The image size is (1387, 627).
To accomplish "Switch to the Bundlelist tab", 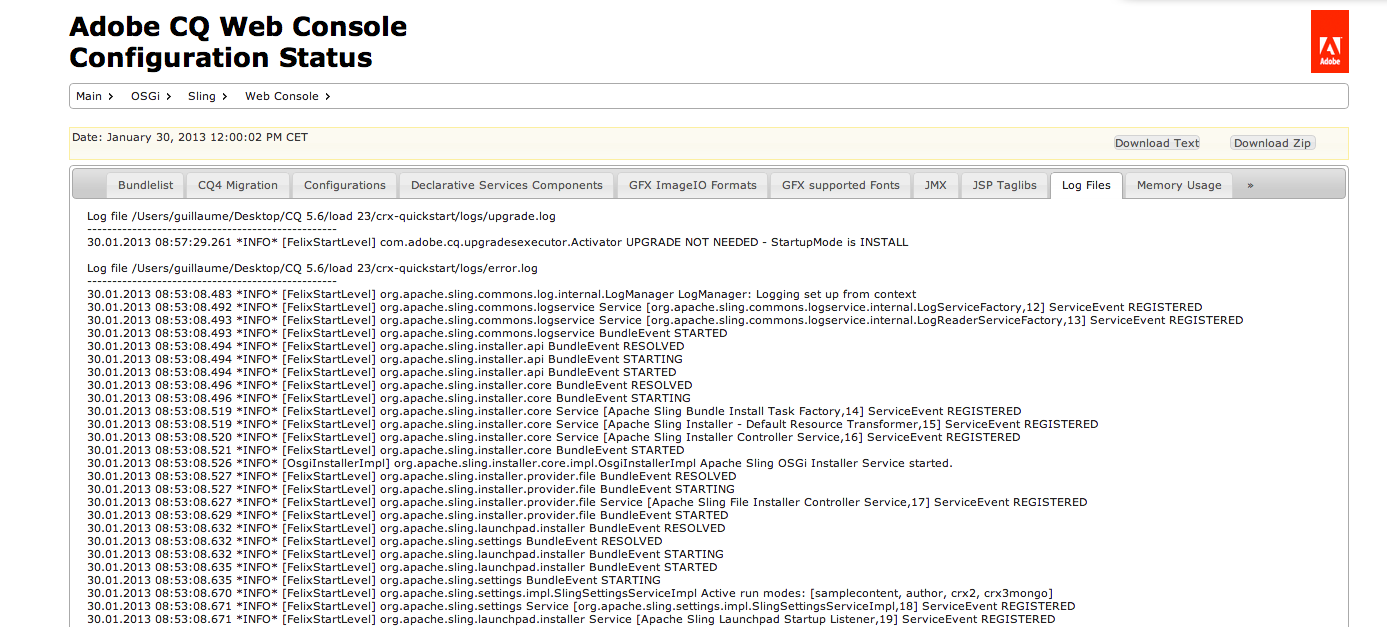I will click(x=145, y=185).
